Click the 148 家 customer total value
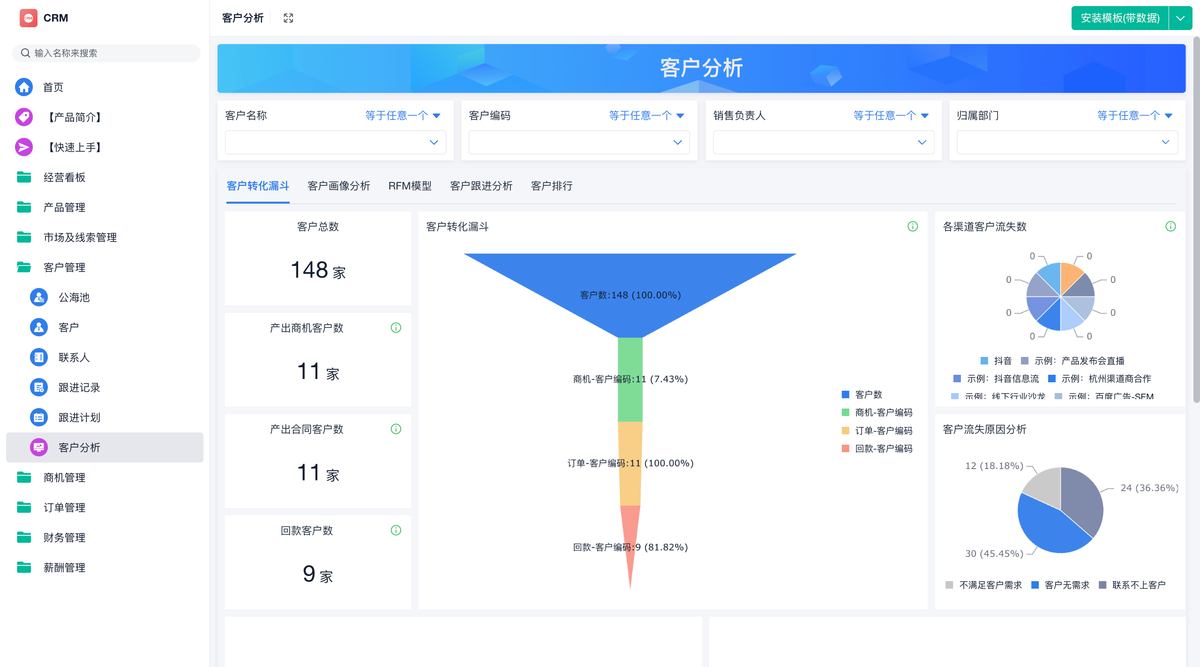The width and height of the screenshot is (1200, 667). point(317,270)
